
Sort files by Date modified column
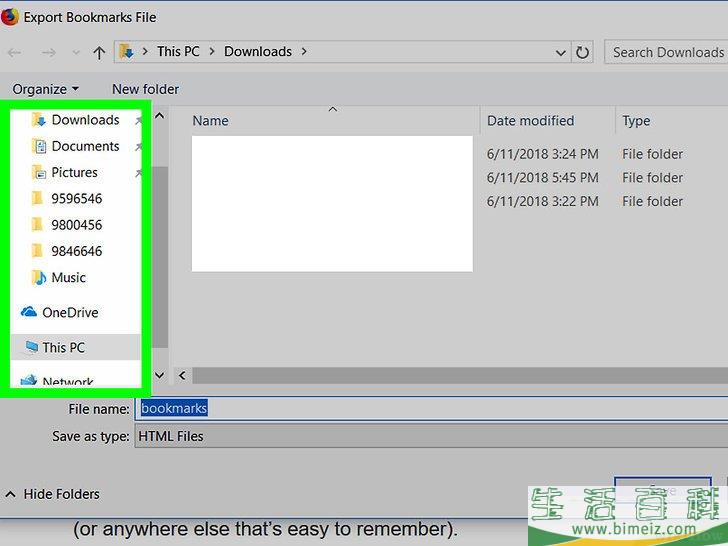coord(530,121)
